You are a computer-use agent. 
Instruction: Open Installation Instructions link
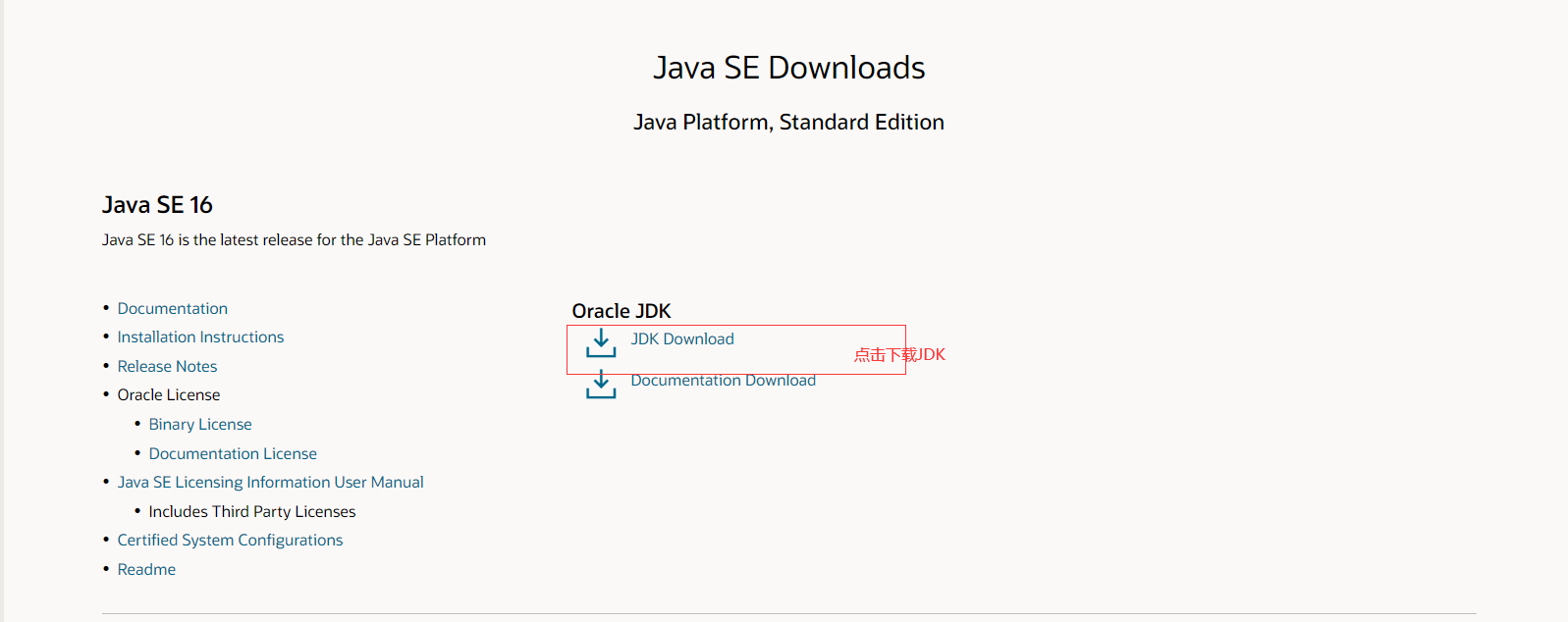click(200, 337)
